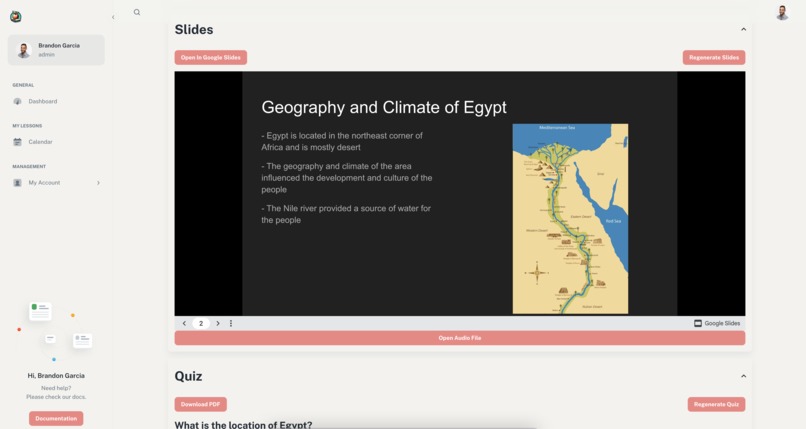Go to previous slide arrow
806x429 pixels.
coord(184,323)
